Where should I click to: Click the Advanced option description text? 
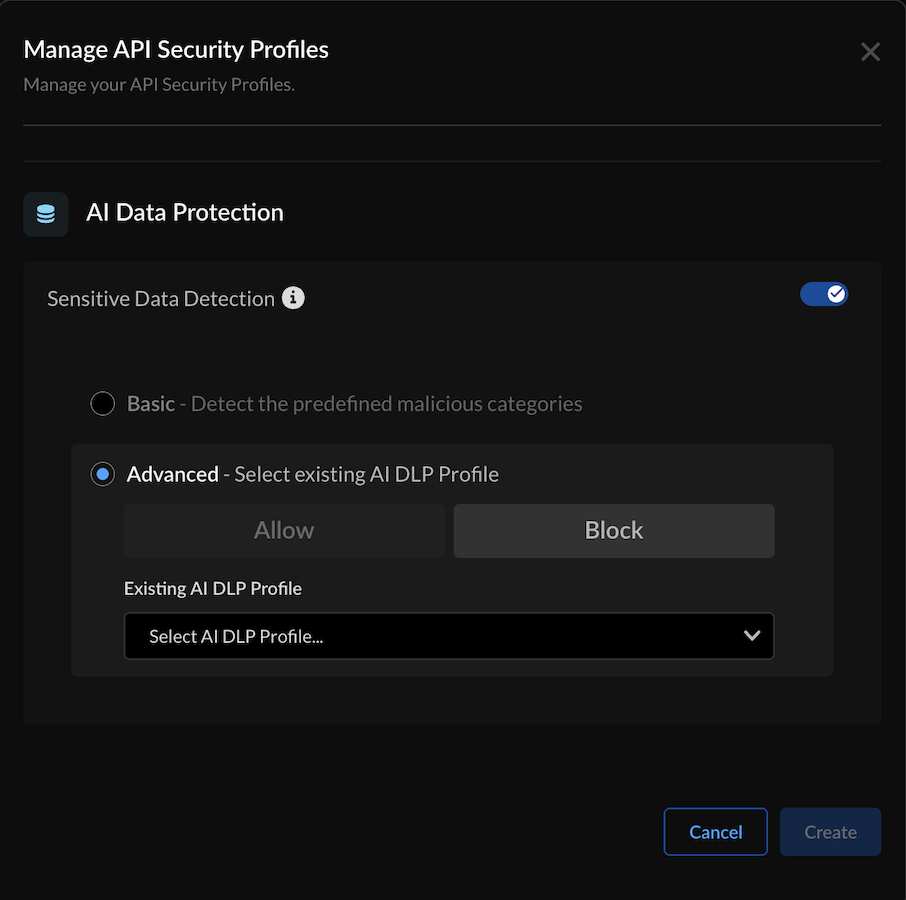(366, 474)
